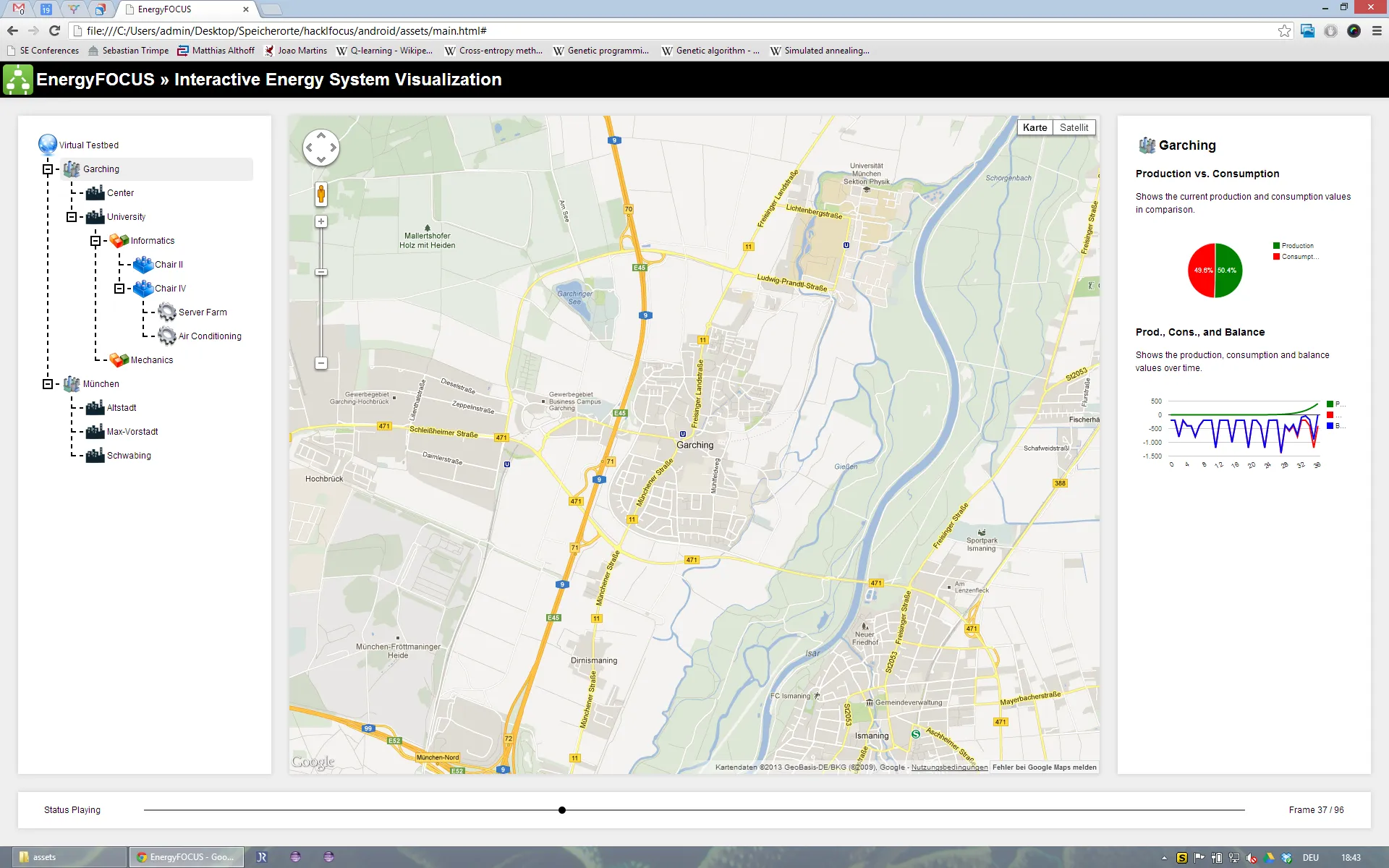This screenshot has height=868, width=1389.
Task: Open the SE Conferences bookmark
Action: pos(43,51)
